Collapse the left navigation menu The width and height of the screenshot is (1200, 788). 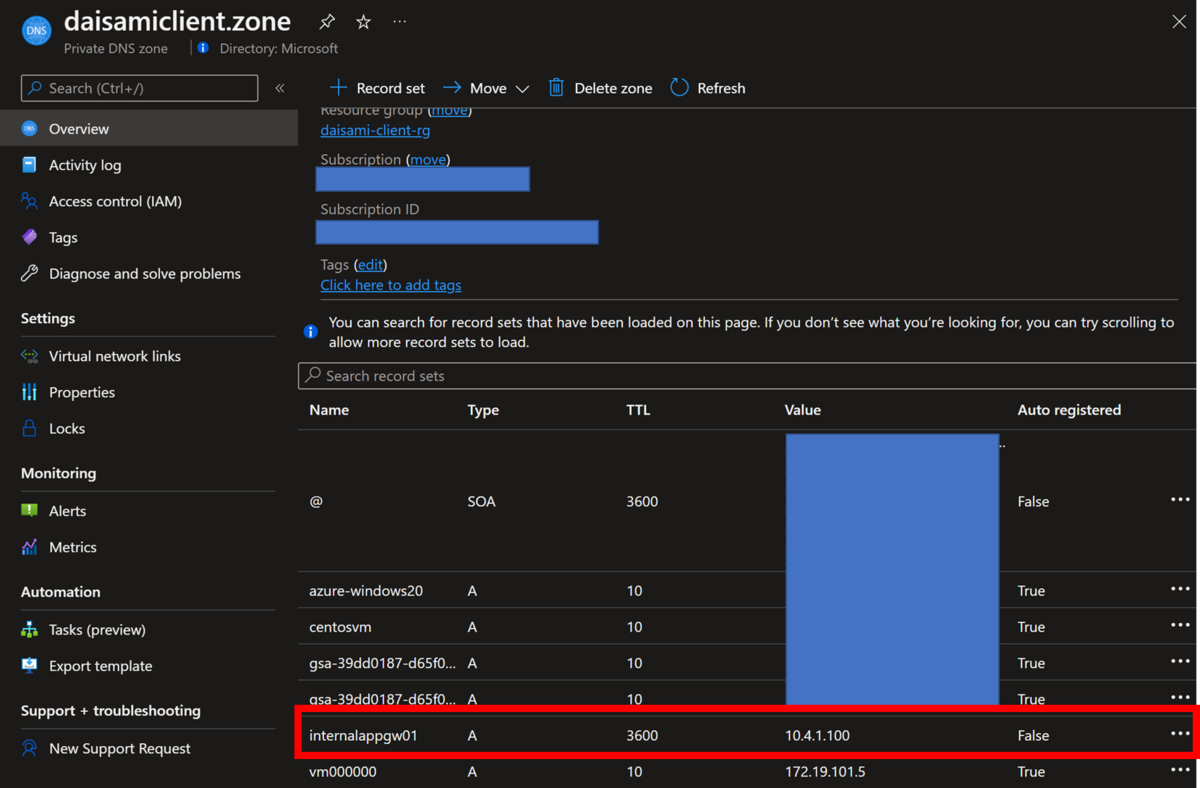[x=280, y=88]
